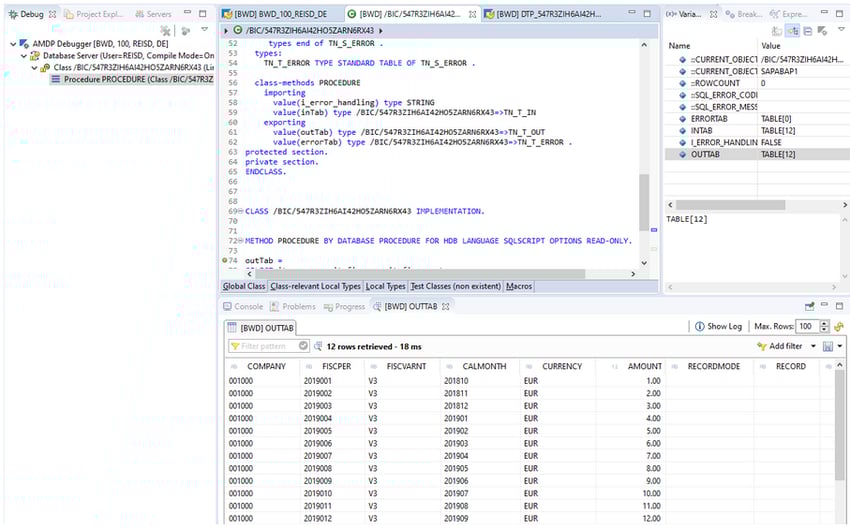Click the debug view disconnect toolbar icon
The height and width of the screenshot is (529, 850).
coord(165,30)
